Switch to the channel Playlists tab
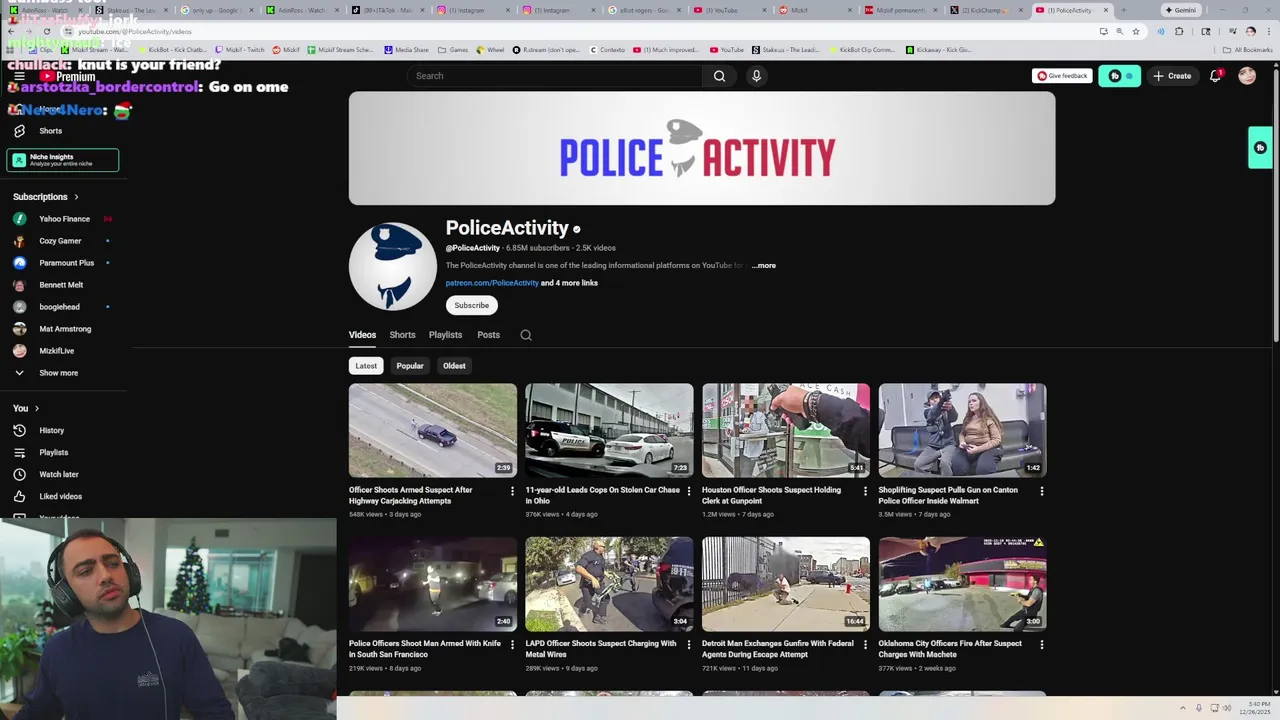The width and height of the screenshot is (1280, 720). click(445, 335)
